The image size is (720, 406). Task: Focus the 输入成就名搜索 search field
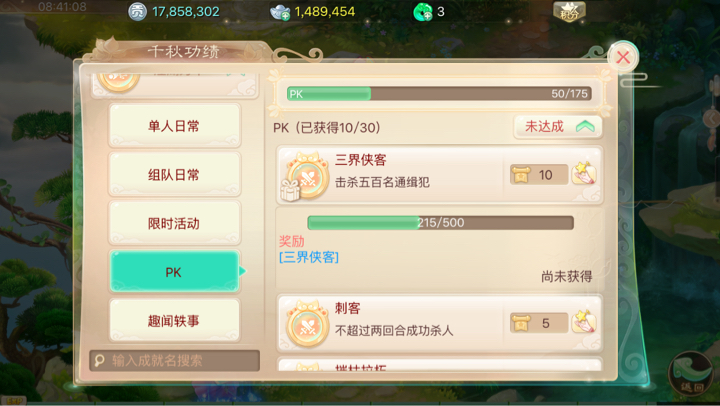tap(174, 361)
